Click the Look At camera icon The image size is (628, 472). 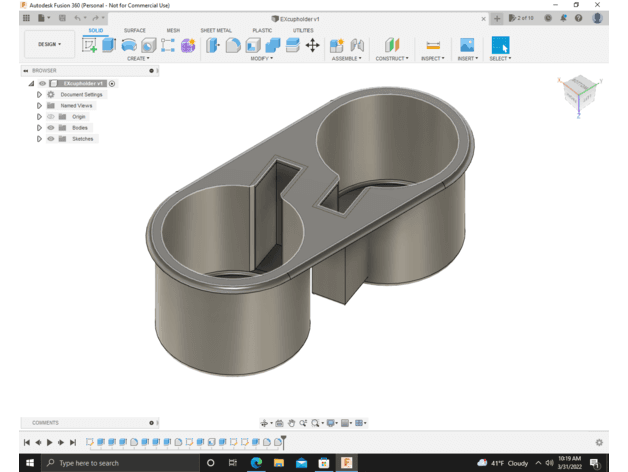280,423
